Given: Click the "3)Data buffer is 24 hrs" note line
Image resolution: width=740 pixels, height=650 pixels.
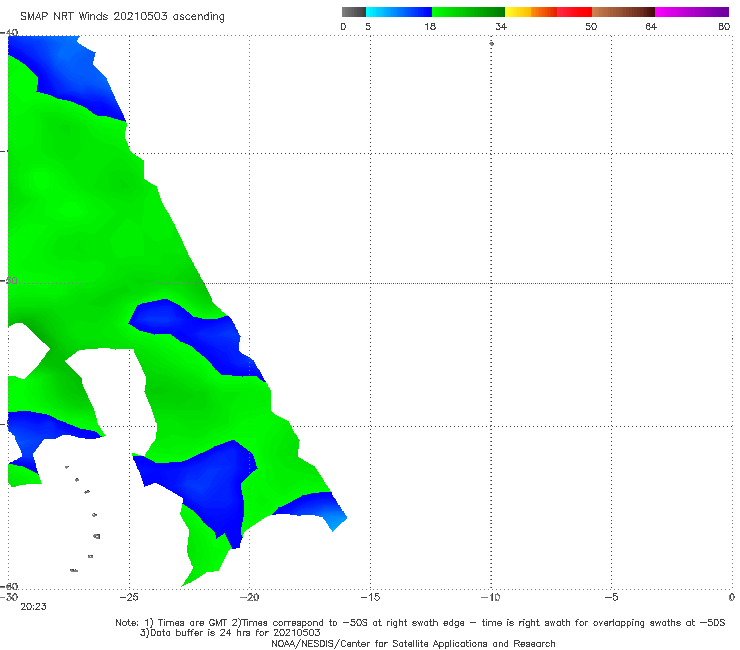Looking at the screenshot, I should (x=230, y=633).
